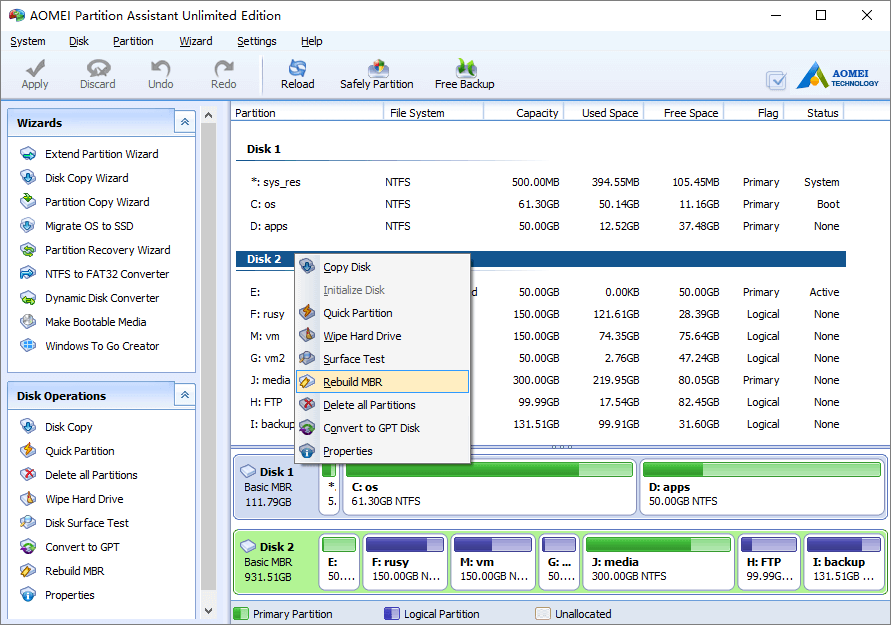891x625 pixels.
Task: Select the *: sys_res partition row
Action: (541, 182)
